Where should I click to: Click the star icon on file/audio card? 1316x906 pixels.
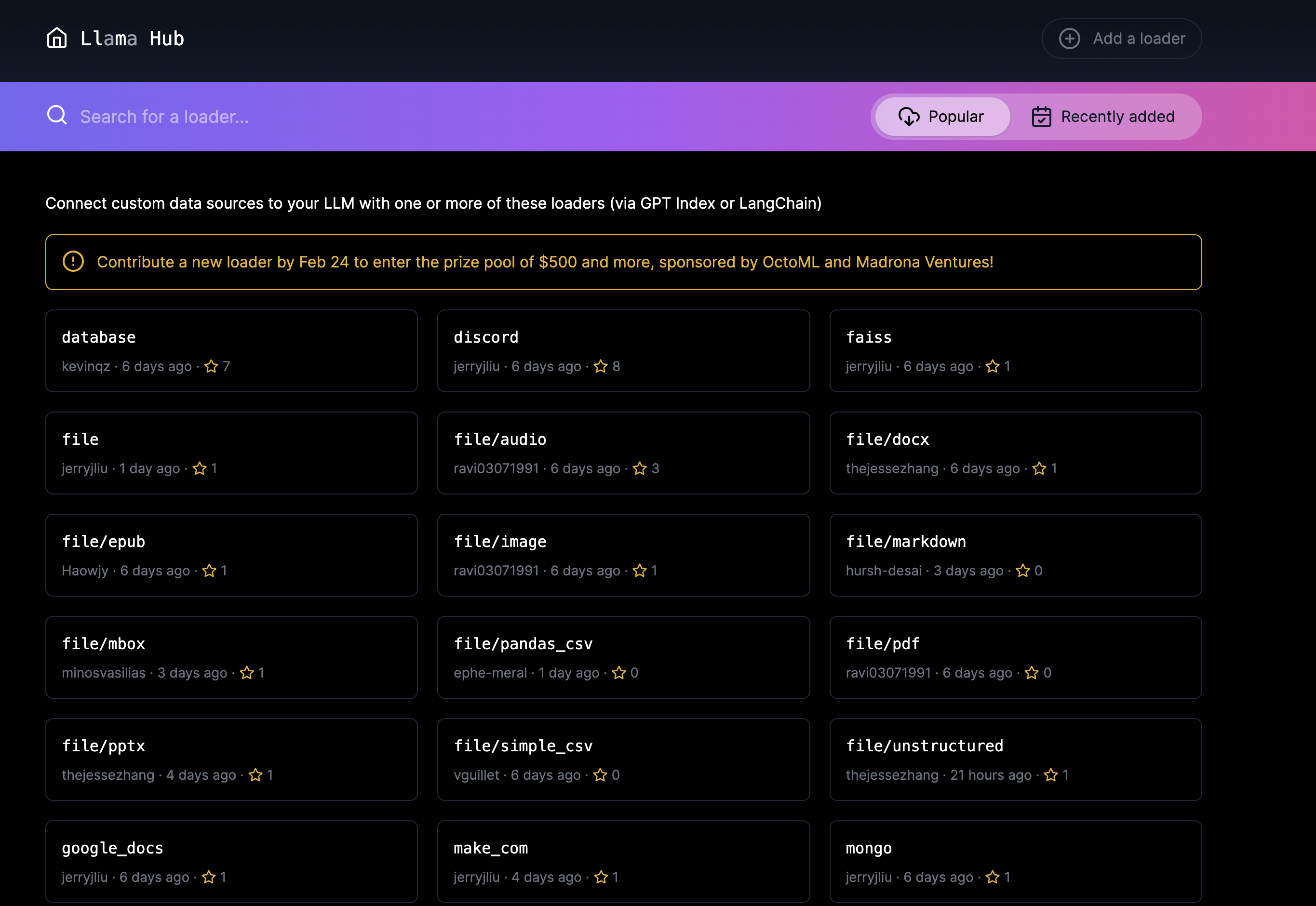[640, 468]
